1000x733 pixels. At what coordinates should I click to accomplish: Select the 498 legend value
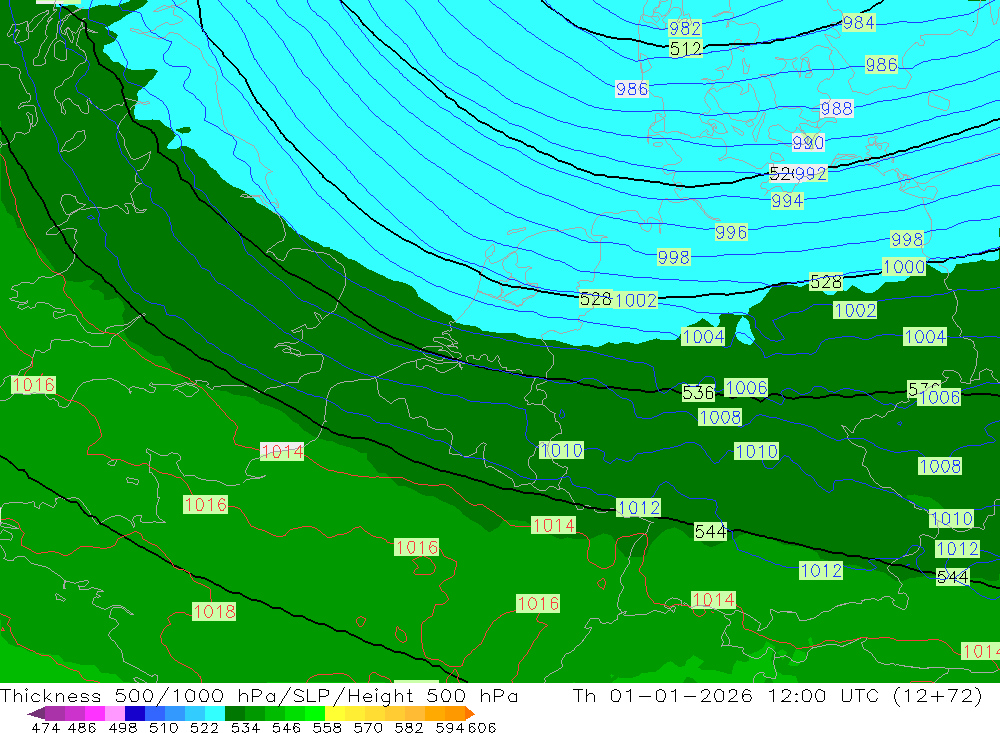click(x=122, y=727)
